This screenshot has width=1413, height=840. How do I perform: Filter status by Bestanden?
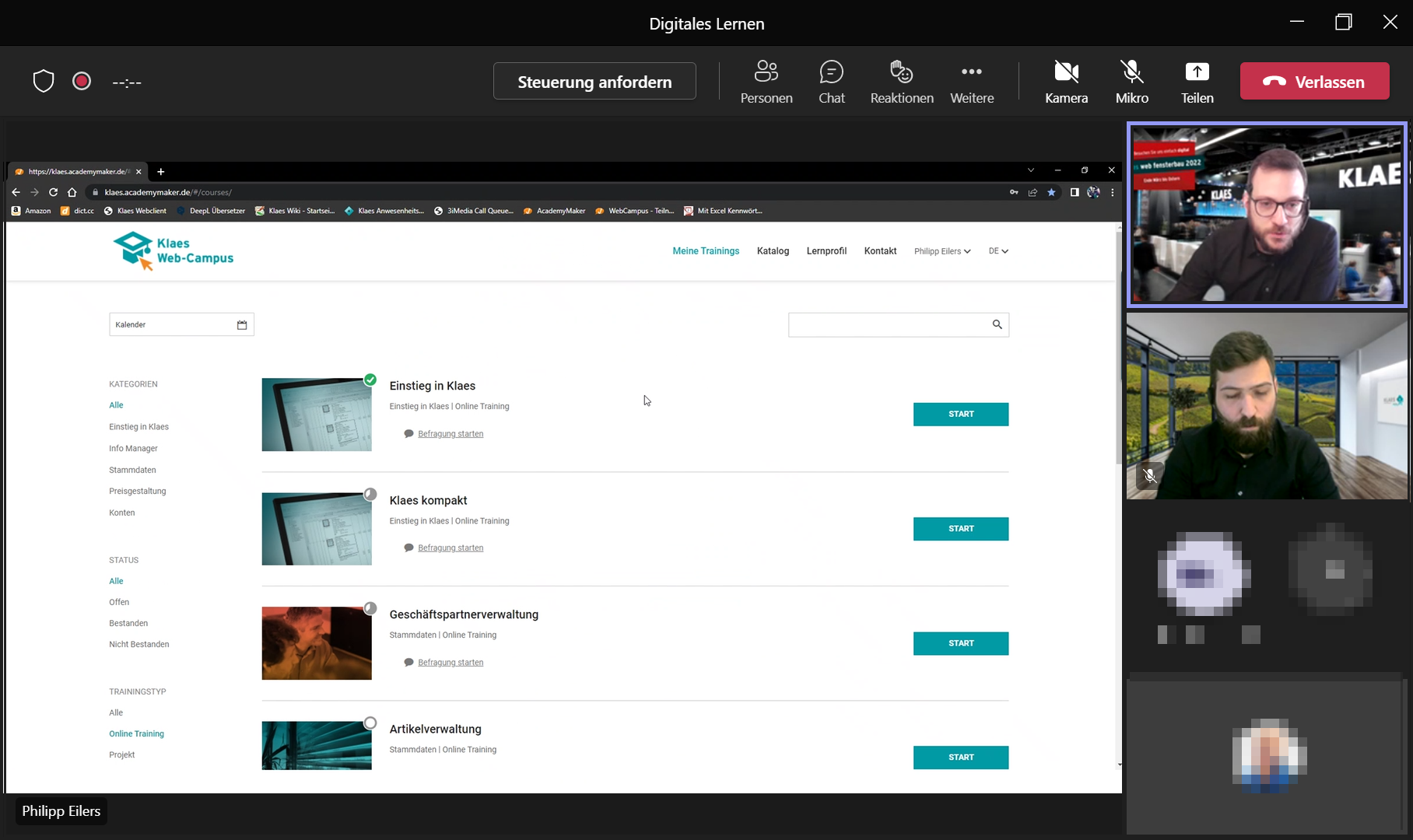click(x=128, y=623)
